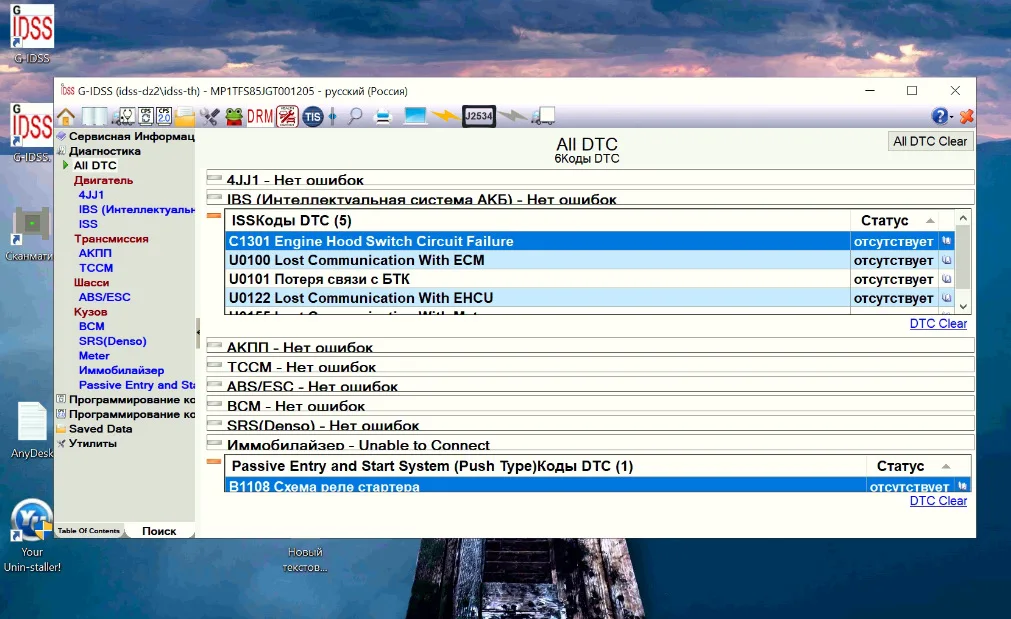This screenshot has height=619, width=1011.
Task: Switch to the Поиск tab
Action: pyautogui.click(x=159, y=531)
